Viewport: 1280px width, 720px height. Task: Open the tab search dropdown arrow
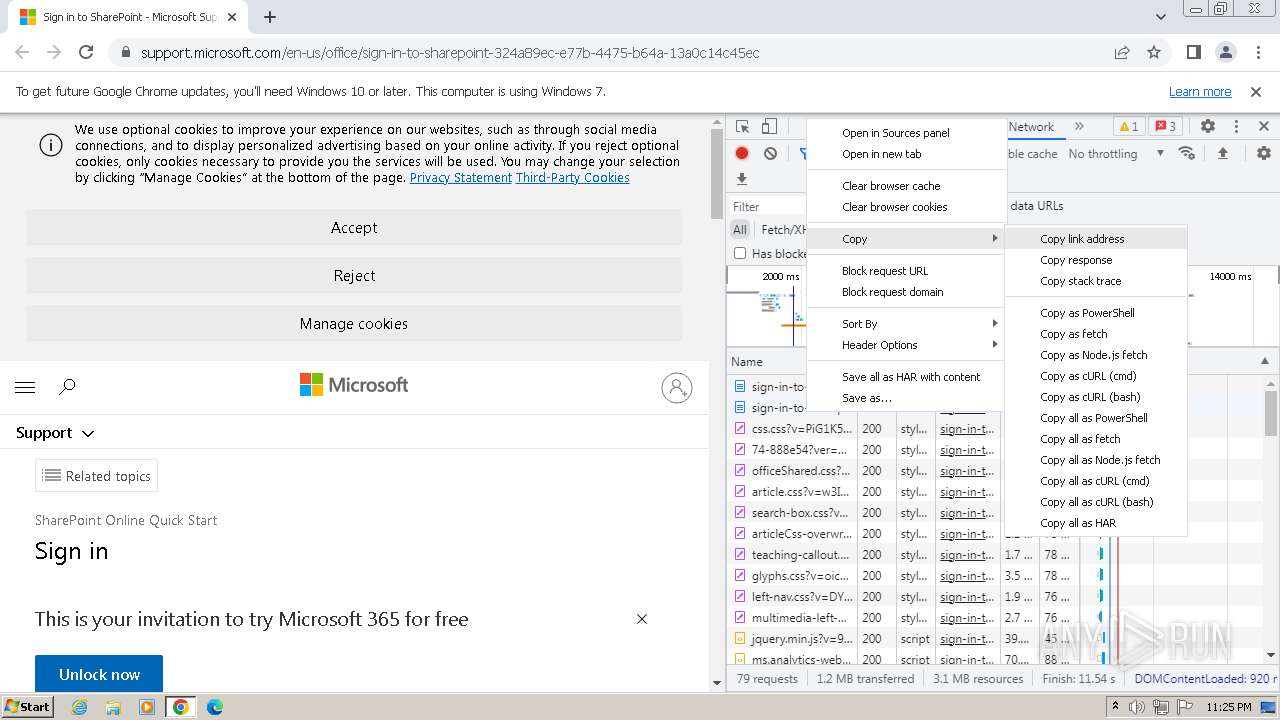1160,17
